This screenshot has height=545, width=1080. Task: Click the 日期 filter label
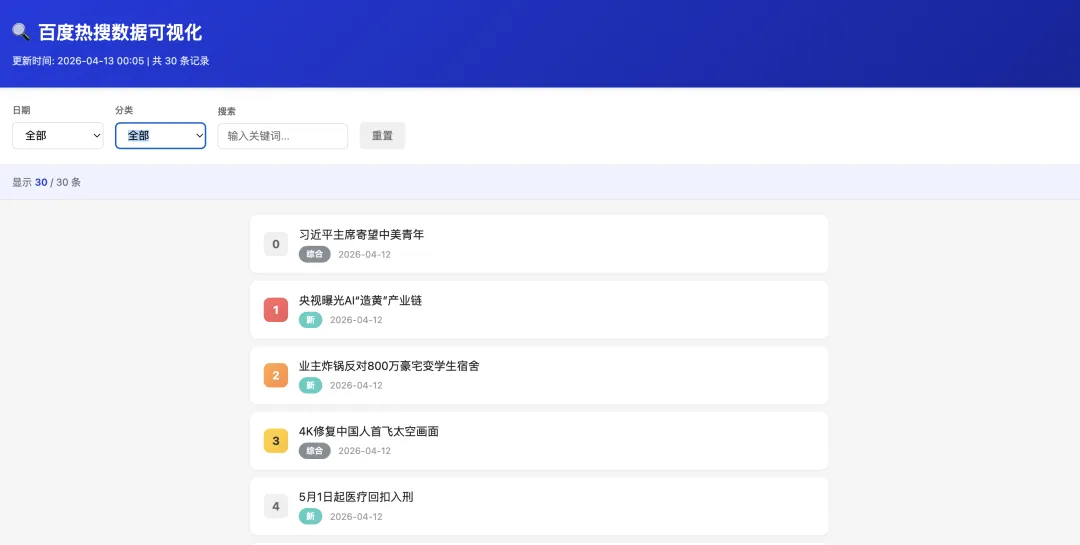click(21, 110)
